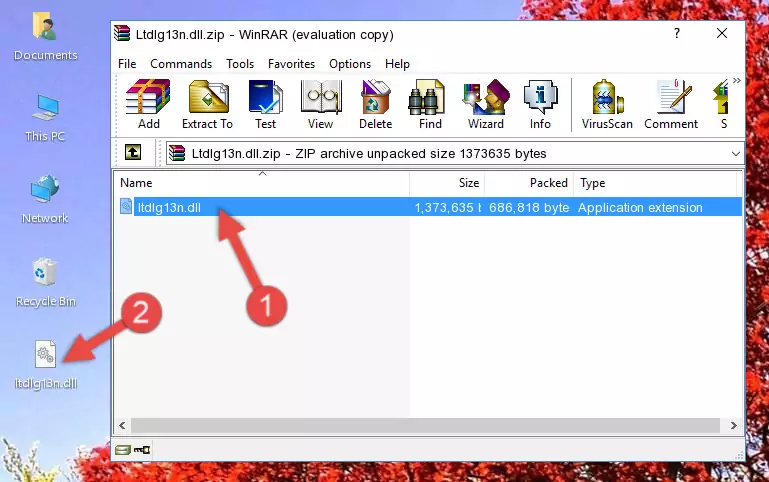Select the ltdlg13n.dll row name

pos(169,207)
